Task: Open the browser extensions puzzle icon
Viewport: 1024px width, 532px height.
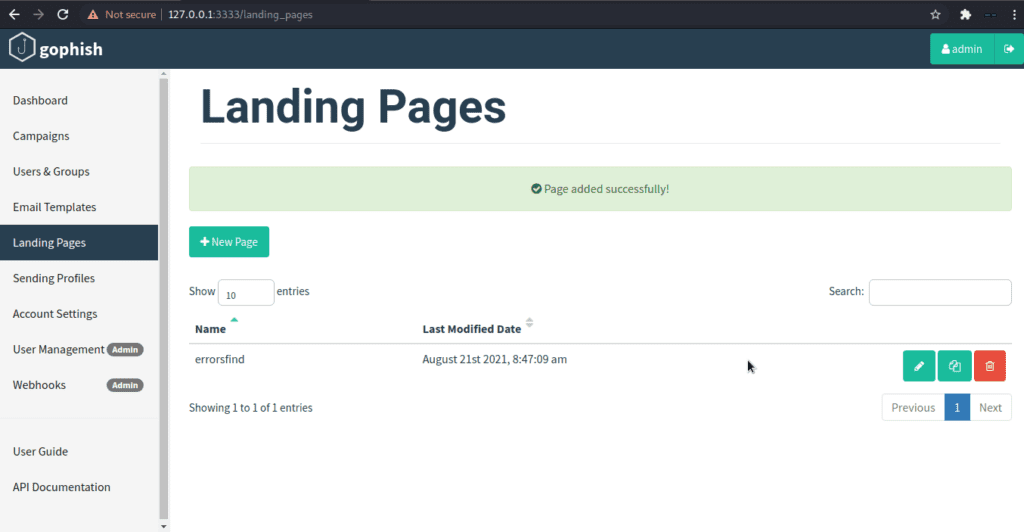Action: 965,15
